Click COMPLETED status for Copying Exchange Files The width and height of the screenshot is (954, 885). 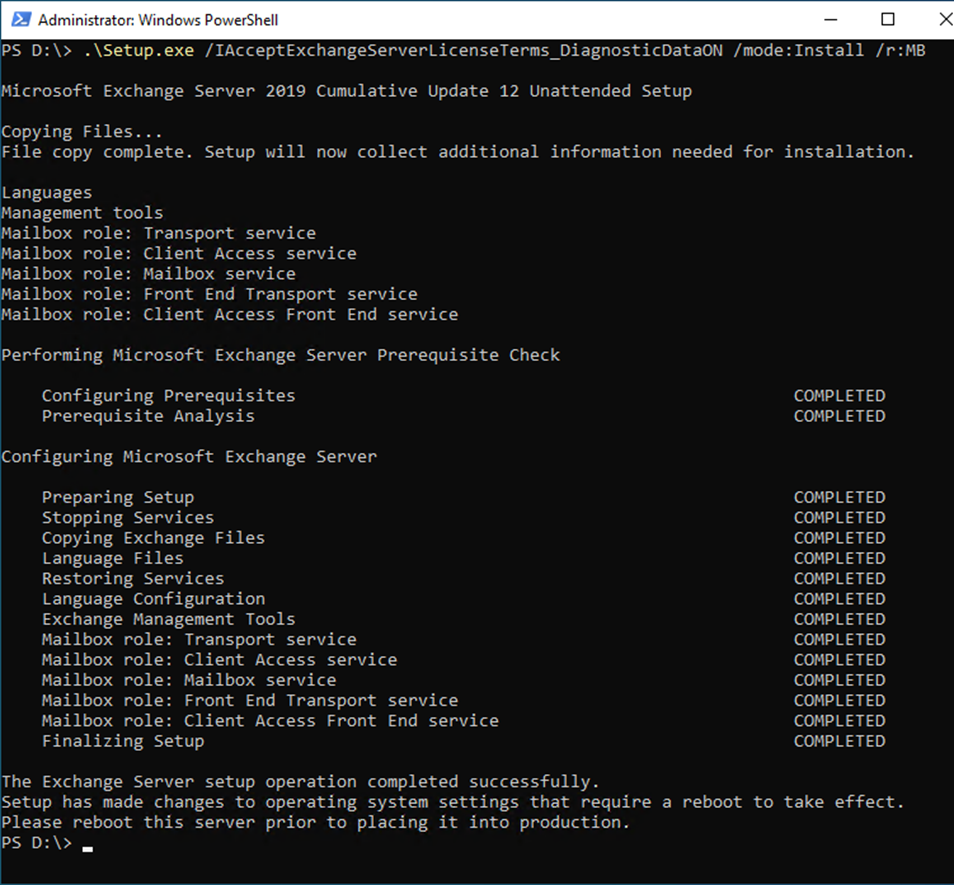[840, 538]
